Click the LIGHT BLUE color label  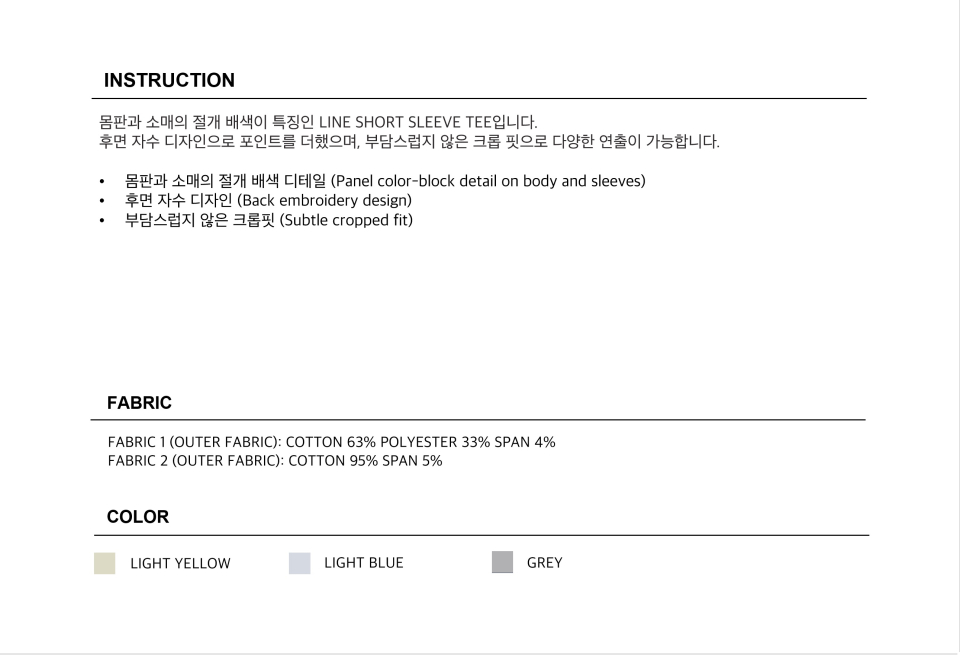pos(364,563)
